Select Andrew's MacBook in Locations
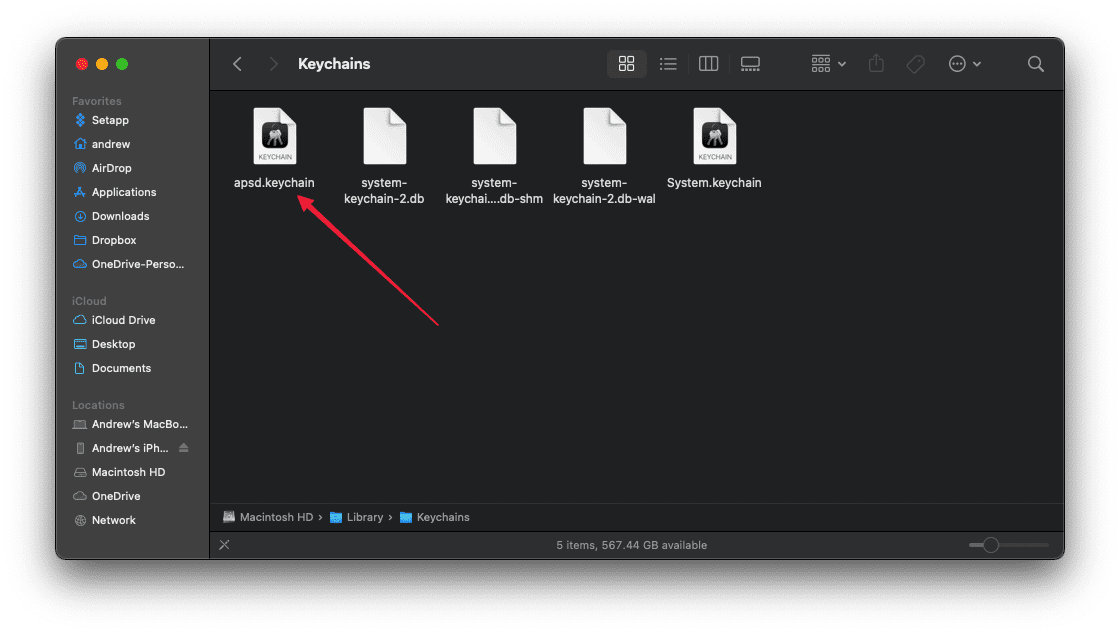 [x=139, y=424]
